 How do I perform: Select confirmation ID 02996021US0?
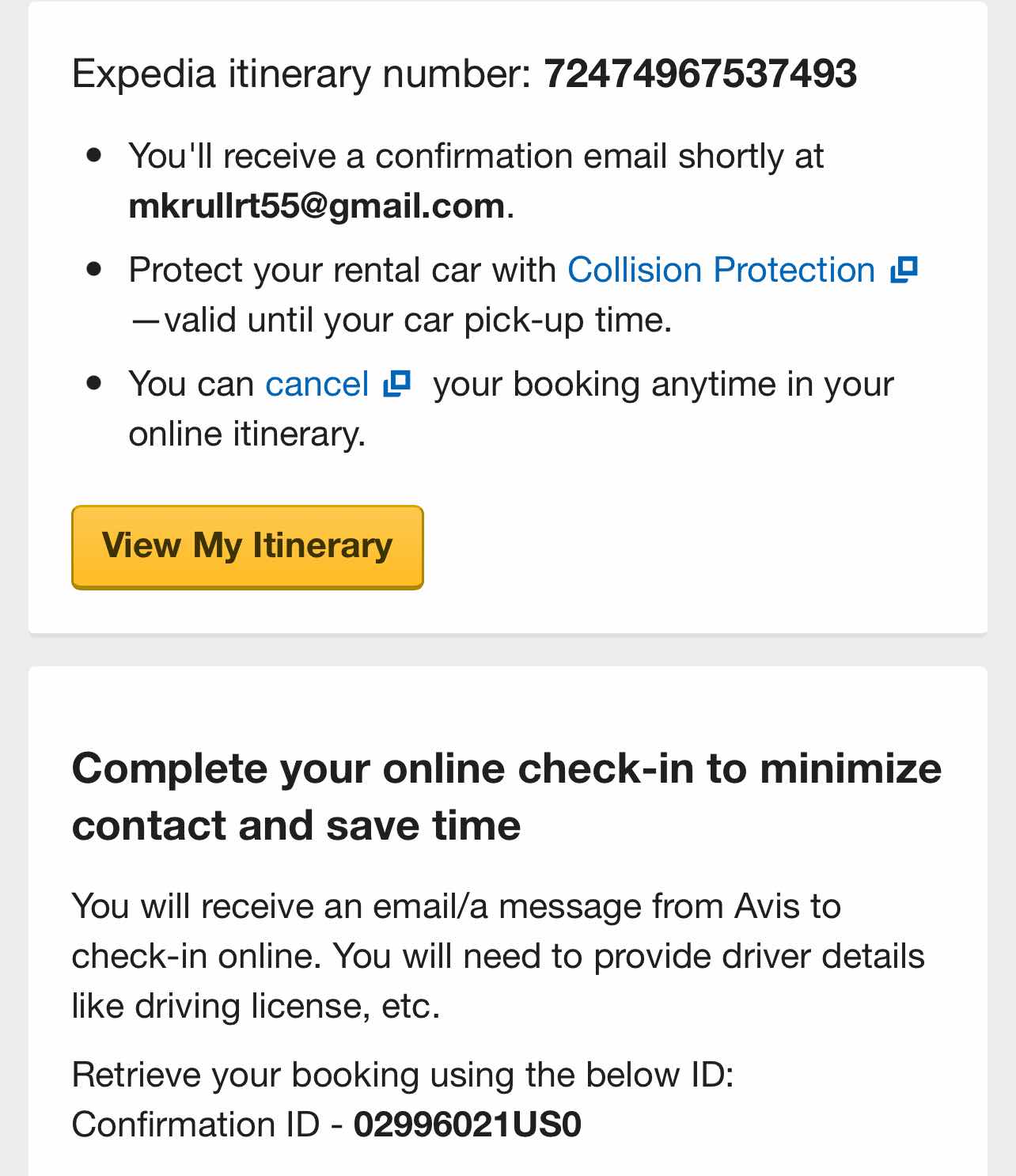(x=468, y=1125)
